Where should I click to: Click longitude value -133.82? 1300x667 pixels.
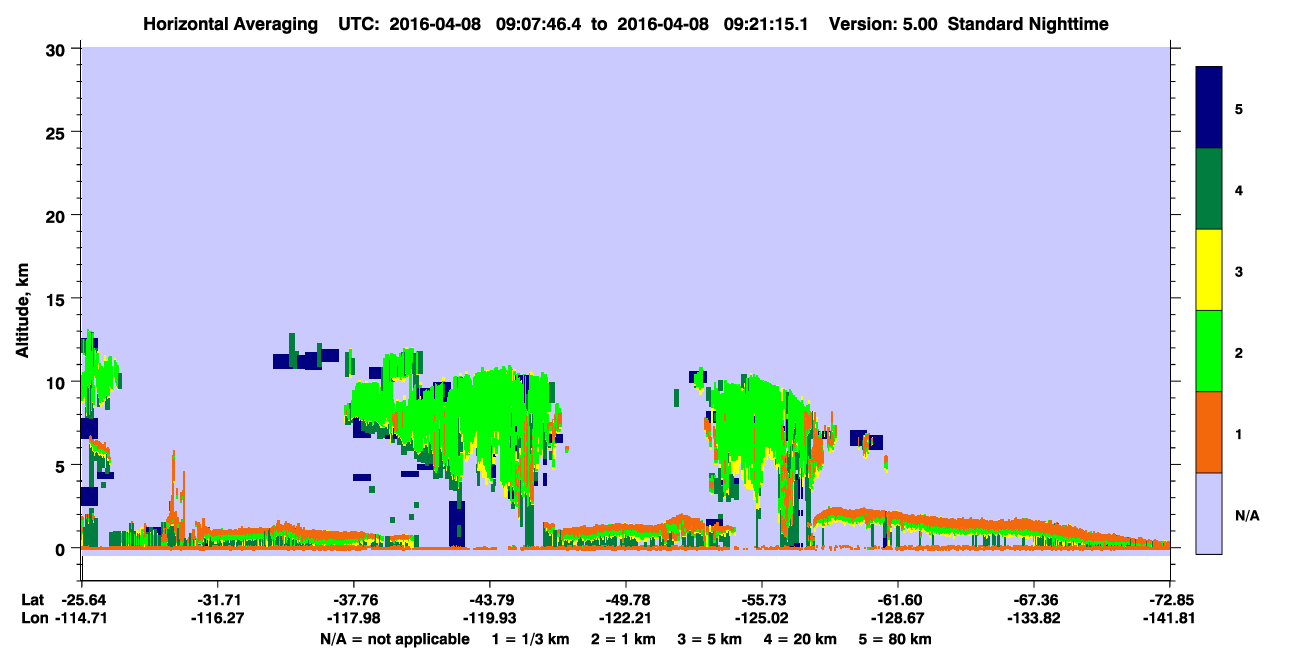pos(1034,618)
